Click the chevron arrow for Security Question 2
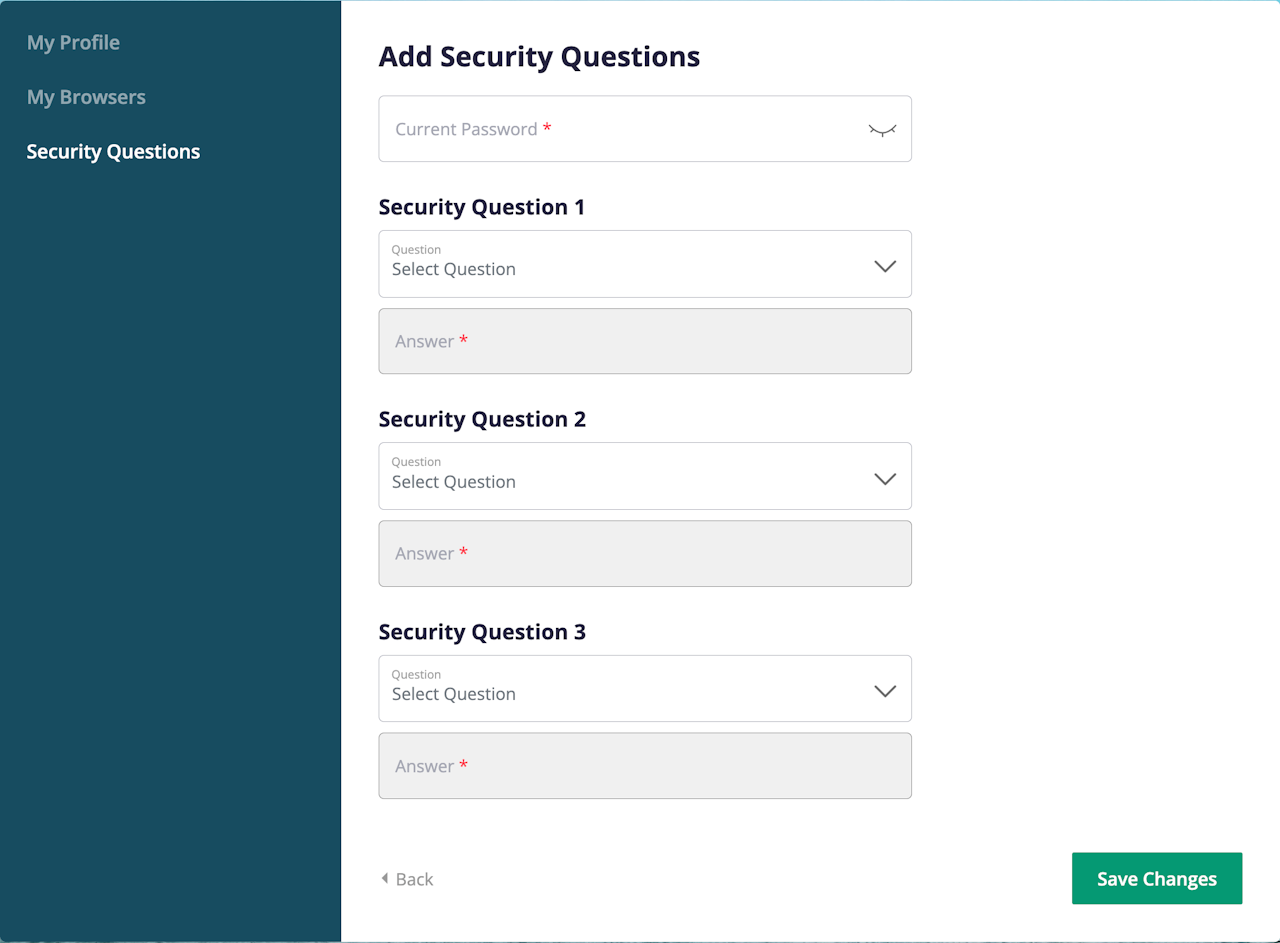Screen dimensions: 1280x943 885,479
